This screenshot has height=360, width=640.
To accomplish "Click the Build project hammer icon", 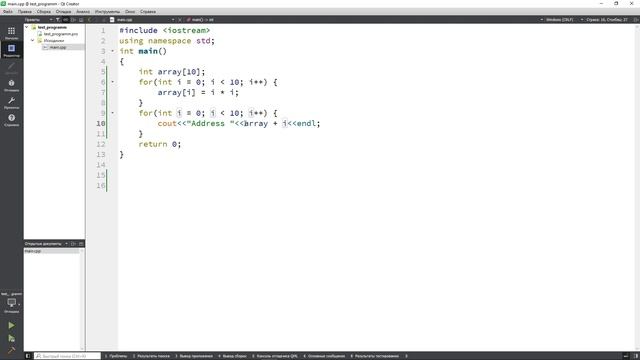I will coord(11,350).
